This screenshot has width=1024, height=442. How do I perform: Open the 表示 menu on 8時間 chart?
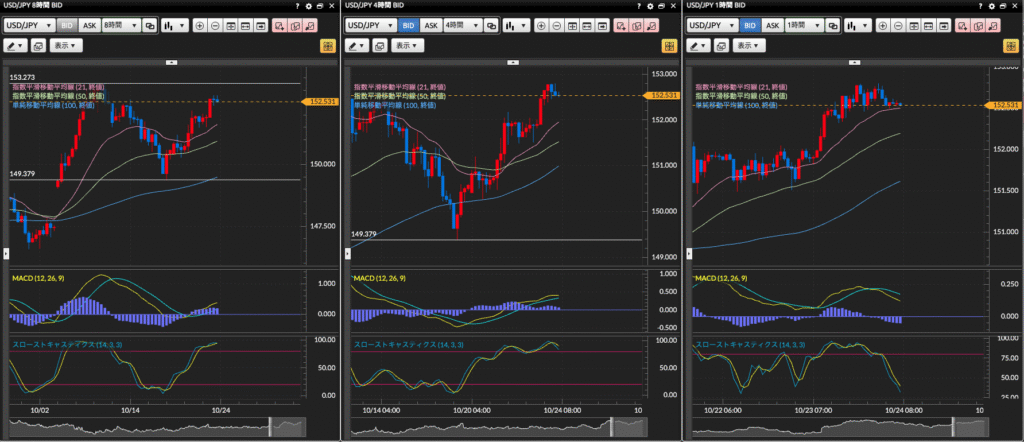[67, 46]
